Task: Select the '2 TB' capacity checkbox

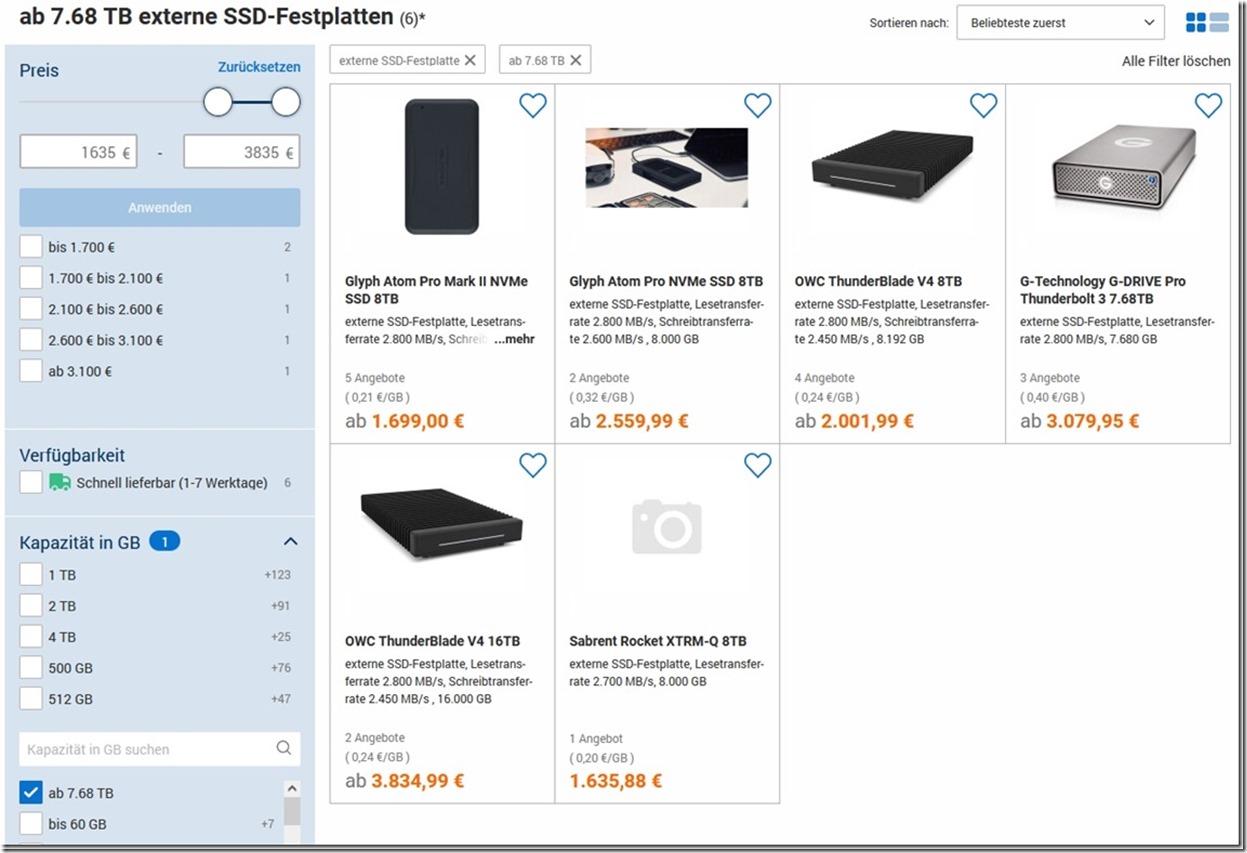Action: (31, 606)
